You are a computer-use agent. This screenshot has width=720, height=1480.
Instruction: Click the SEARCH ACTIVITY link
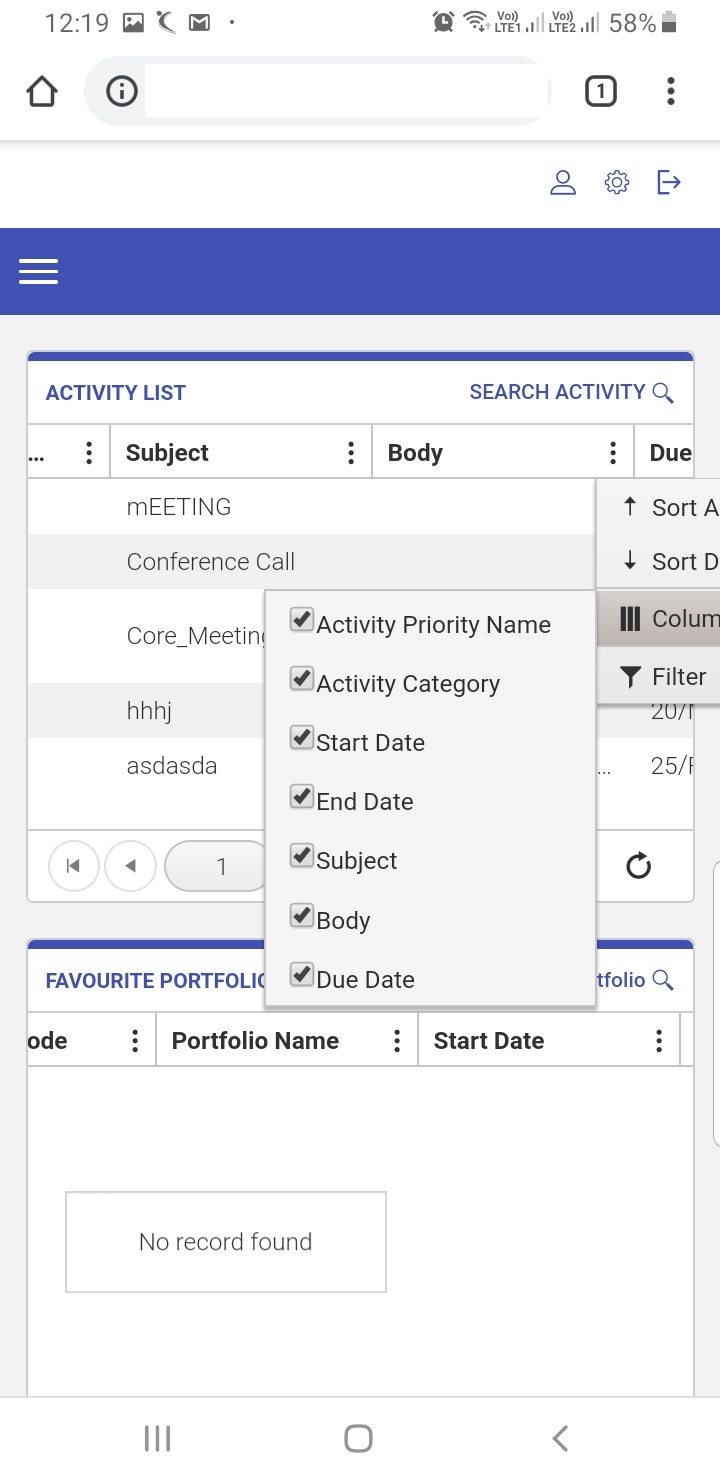[x=570, y=392]
